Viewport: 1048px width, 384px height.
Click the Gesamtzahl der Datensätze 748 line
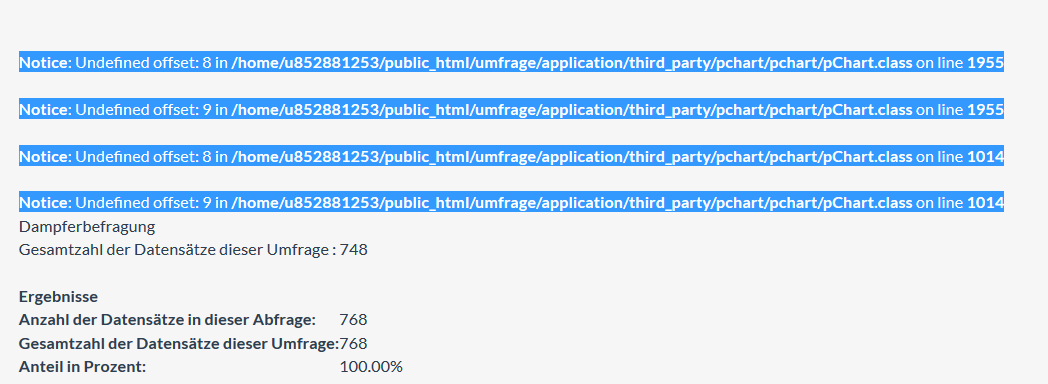(193, 250)
